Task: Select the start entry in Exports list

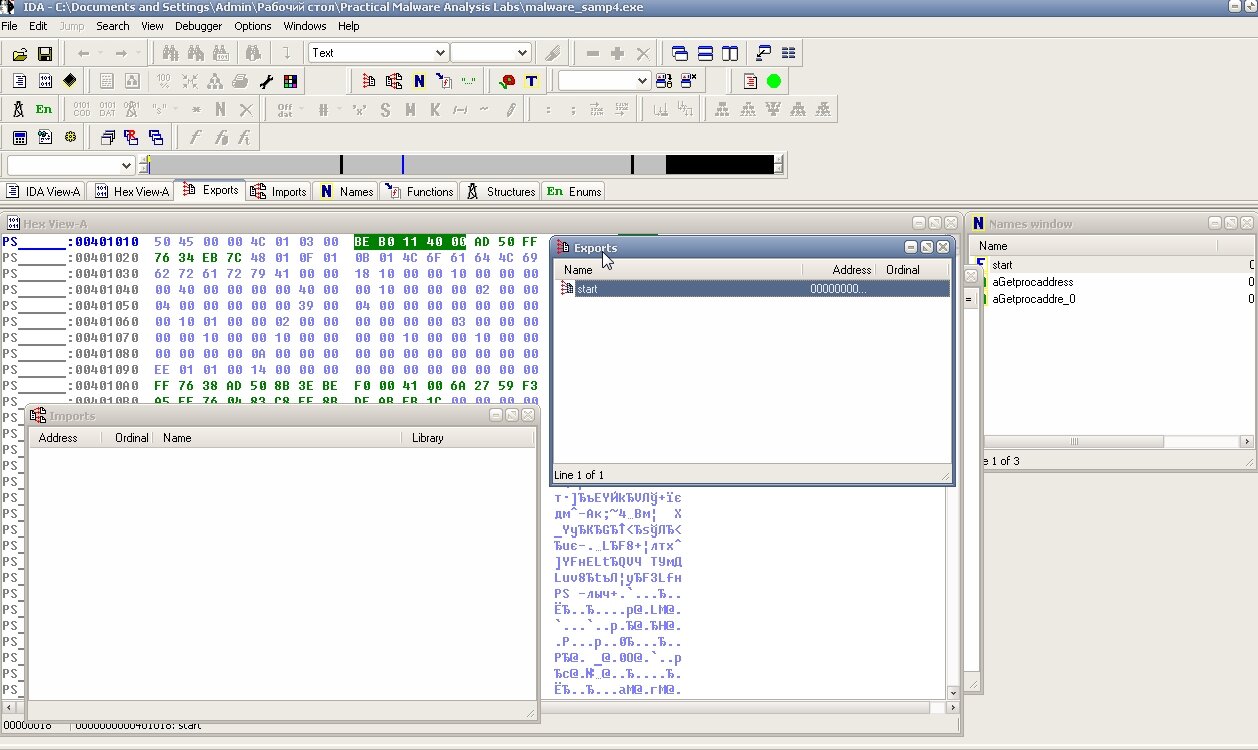Action: point(587,289)
